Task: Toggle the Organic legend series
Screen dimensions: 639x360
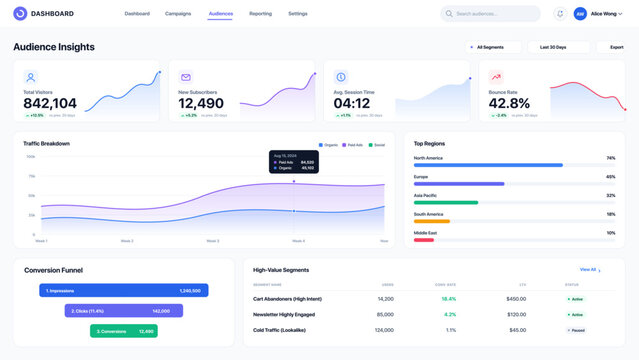Action: (x=328, y=145)
